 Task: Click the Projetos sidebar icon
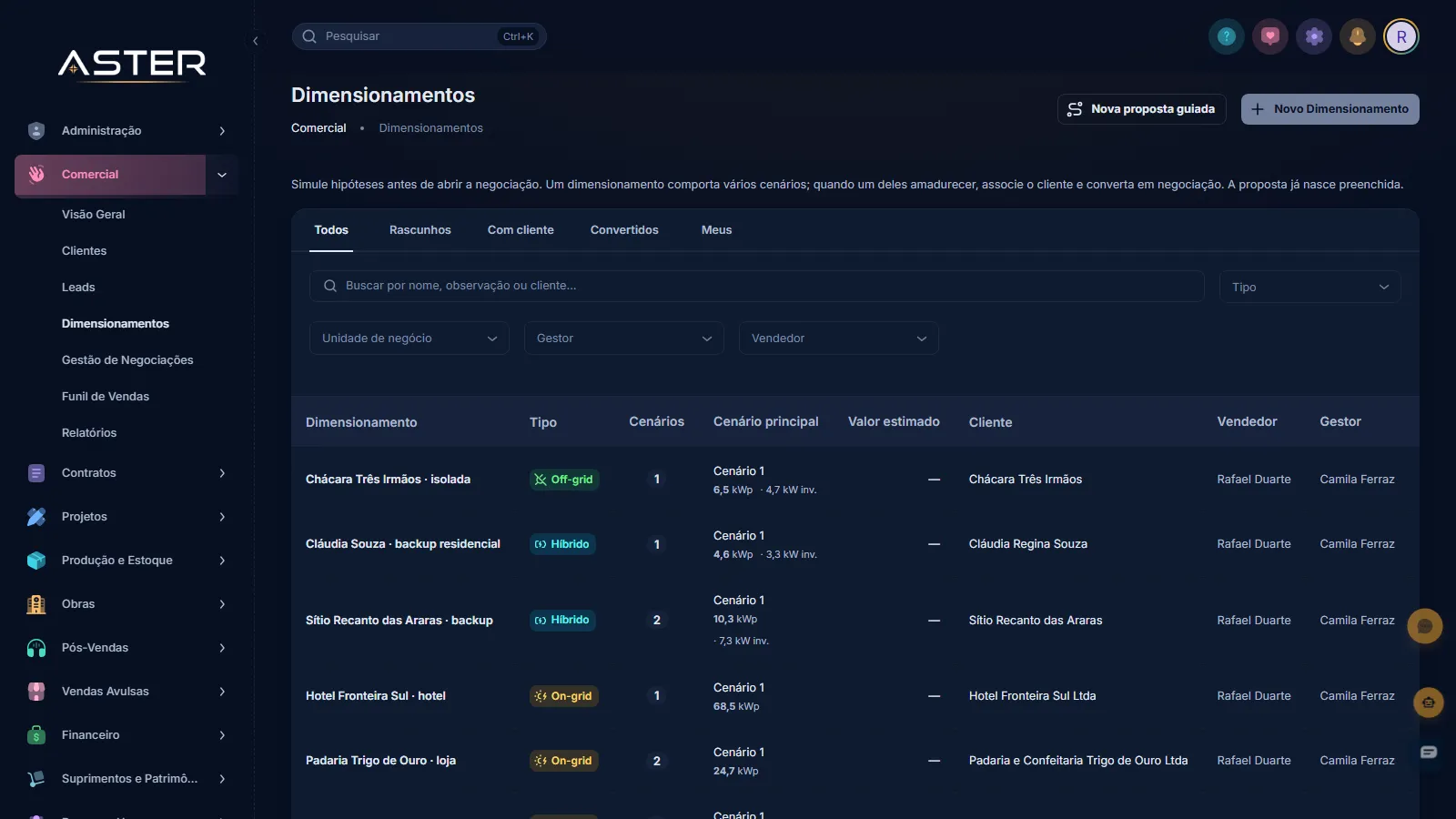(36, 517)
